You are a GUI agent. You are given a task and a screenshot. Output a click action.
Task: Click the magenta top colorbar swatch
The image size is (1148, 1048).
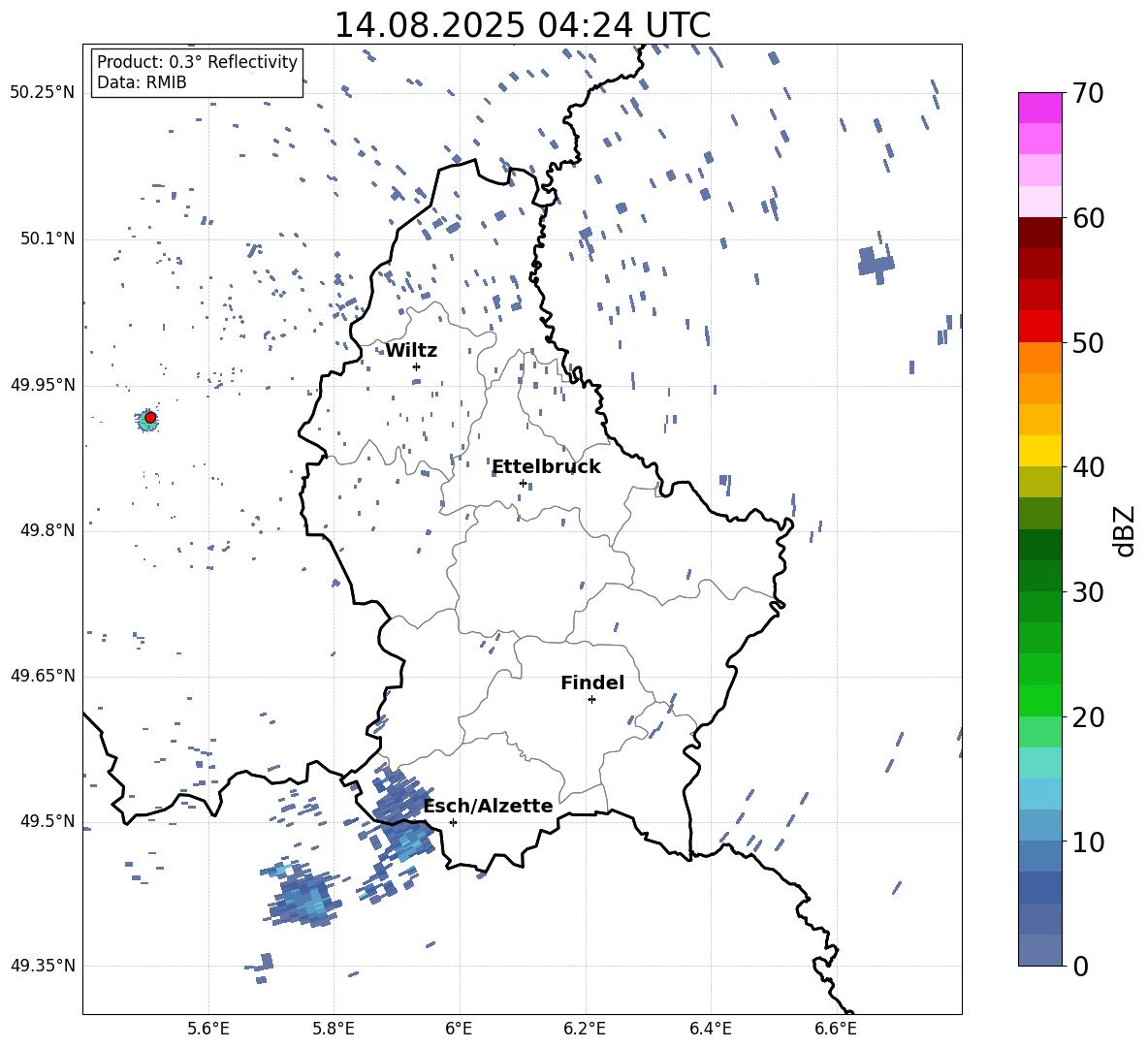(x=1039, y=108)
